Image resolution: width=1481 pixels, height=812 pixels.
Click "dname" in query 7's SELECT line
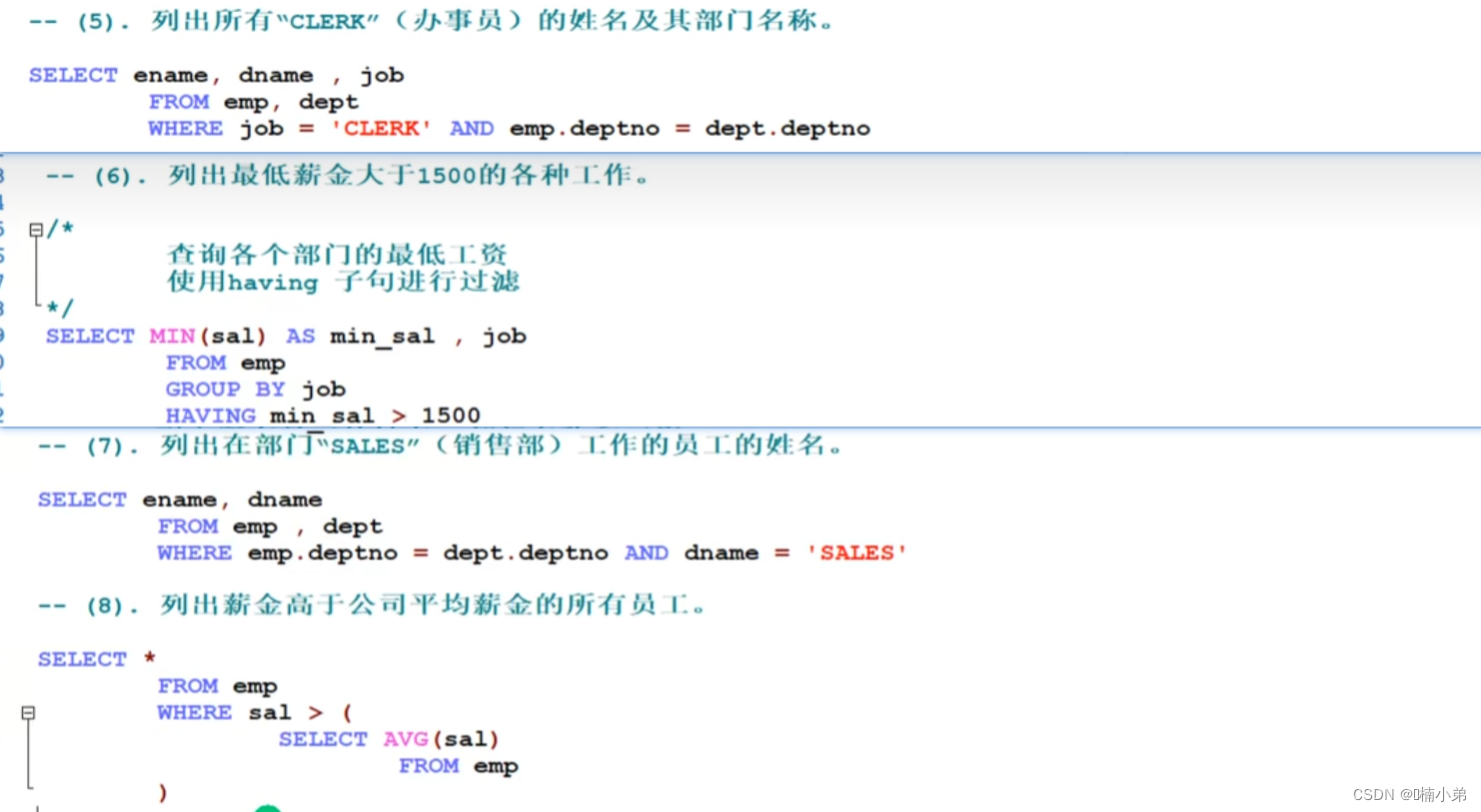285,500
